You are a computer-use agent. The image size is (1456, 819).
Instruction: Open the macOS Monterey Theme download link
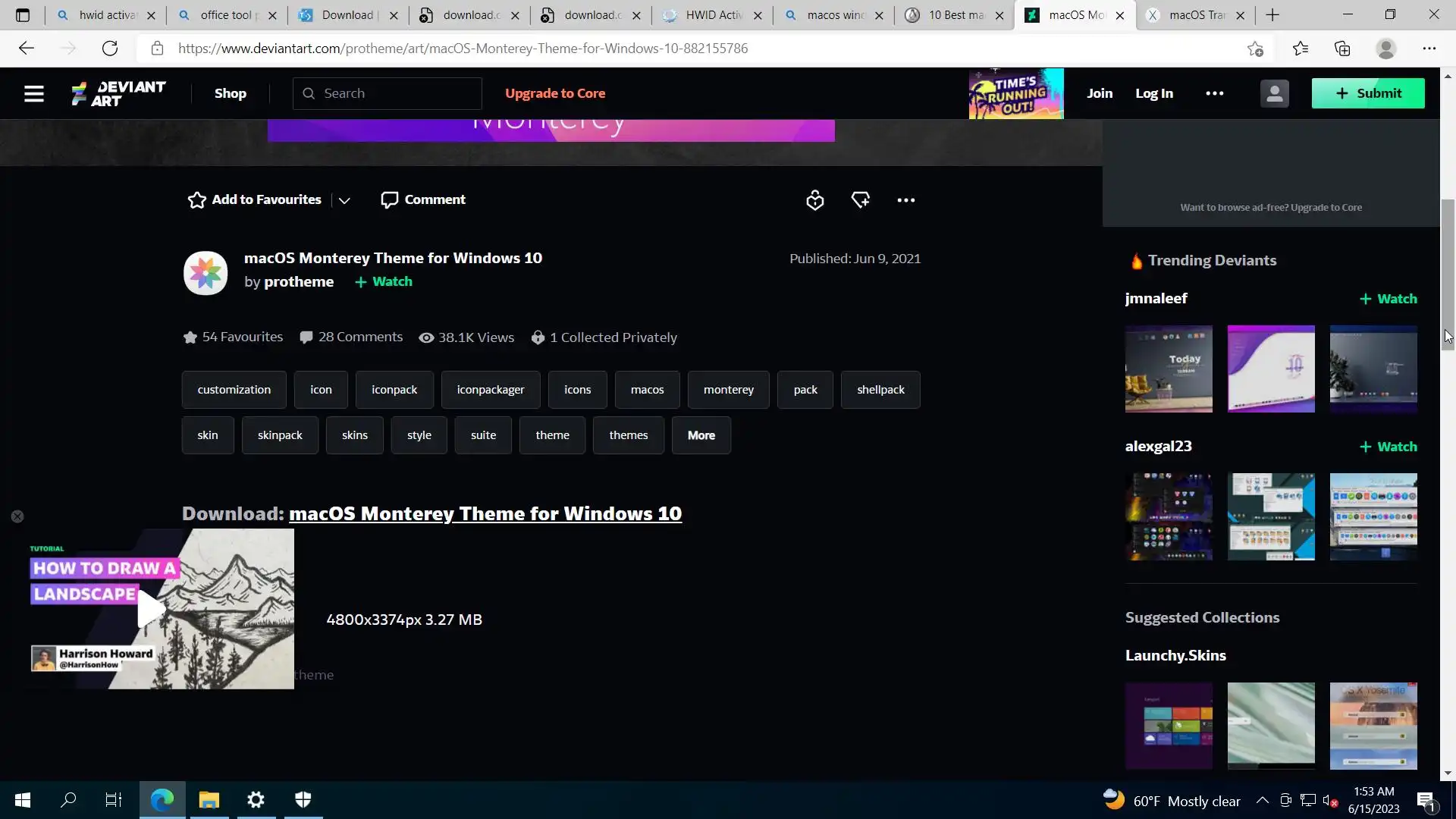[485, 513]
